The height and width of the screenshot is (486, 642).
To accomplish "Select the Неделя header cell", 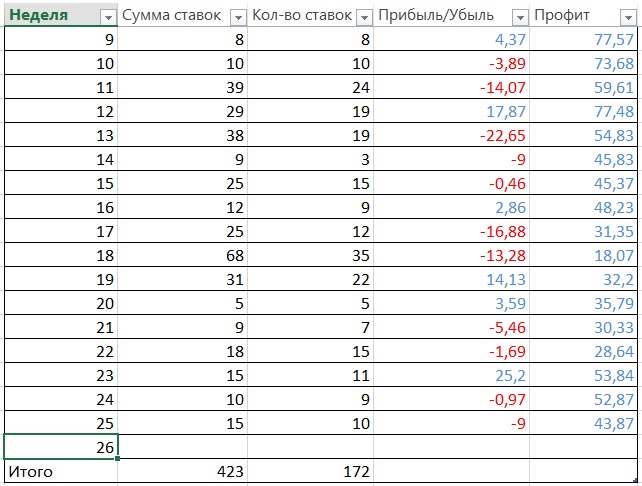I will [61, 15].
